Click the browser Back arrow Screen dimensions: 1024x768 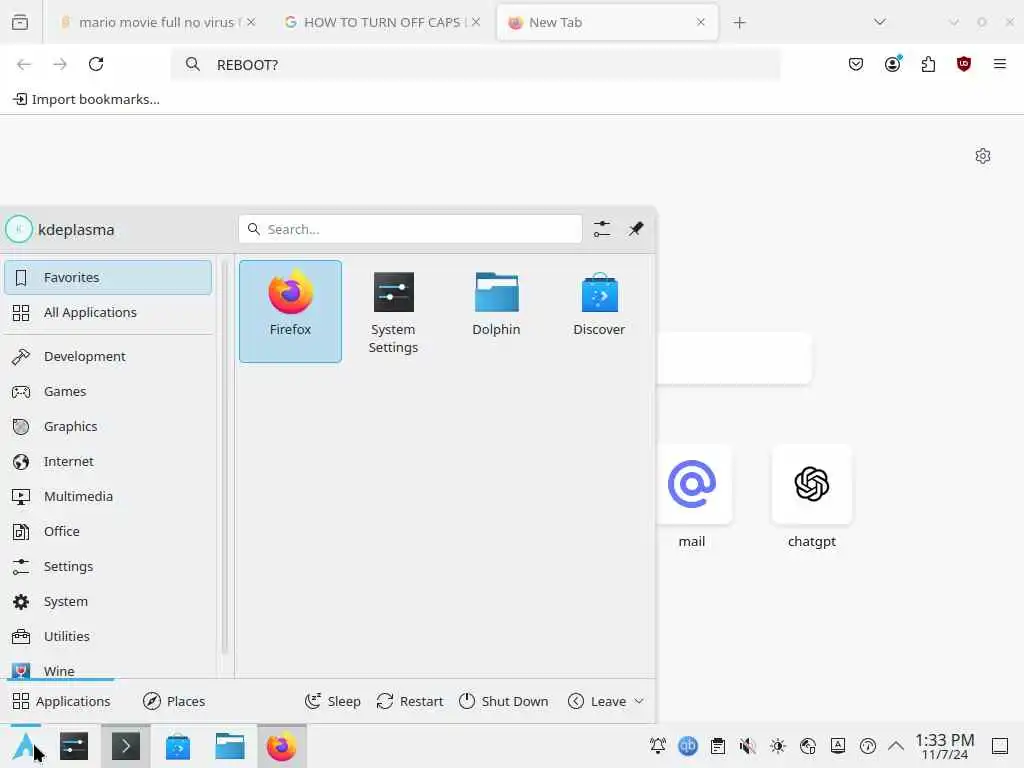pos(24,64)
